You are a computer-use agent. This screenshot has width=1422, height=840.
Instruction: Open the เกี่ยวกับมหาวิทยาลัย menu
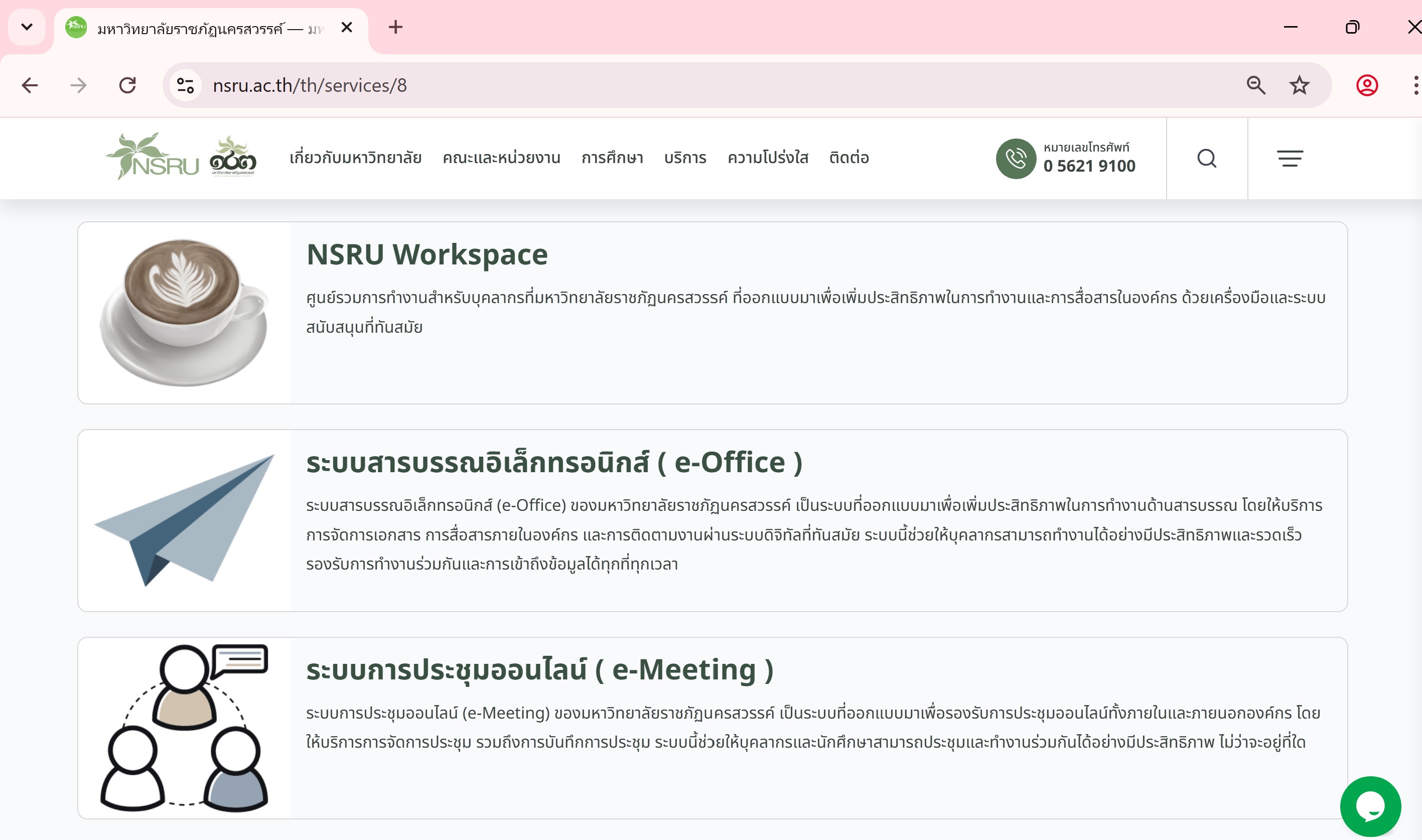click(x=355, y=158)
